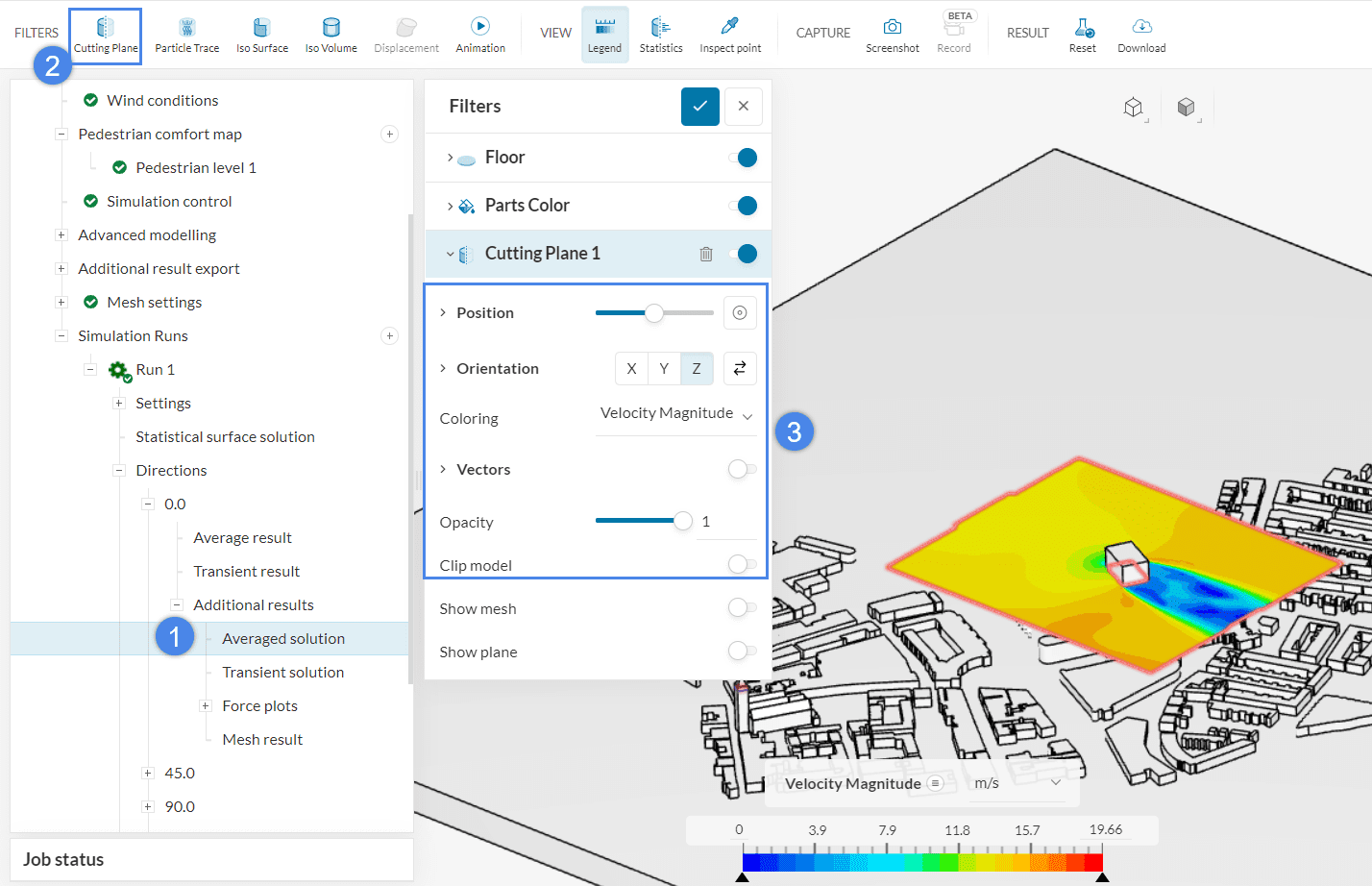Take a Screenshot capture
This screenshot has height=886, width=1372.
(892, 36)
